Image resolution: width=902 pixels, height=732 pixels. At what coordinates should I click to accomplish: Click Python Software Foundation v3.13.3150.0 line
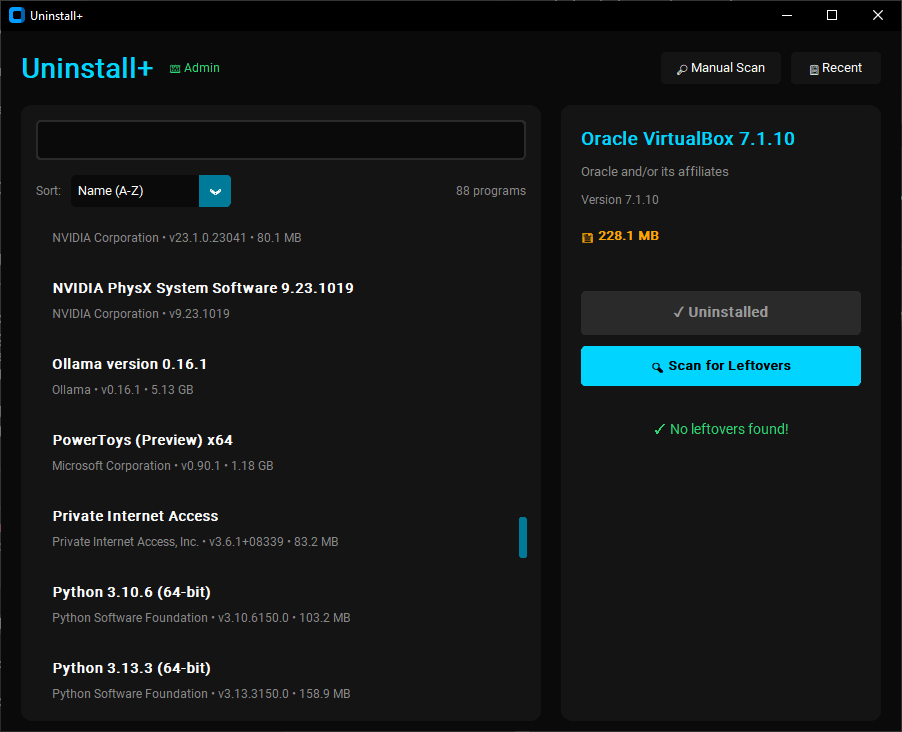click(201, 693)
